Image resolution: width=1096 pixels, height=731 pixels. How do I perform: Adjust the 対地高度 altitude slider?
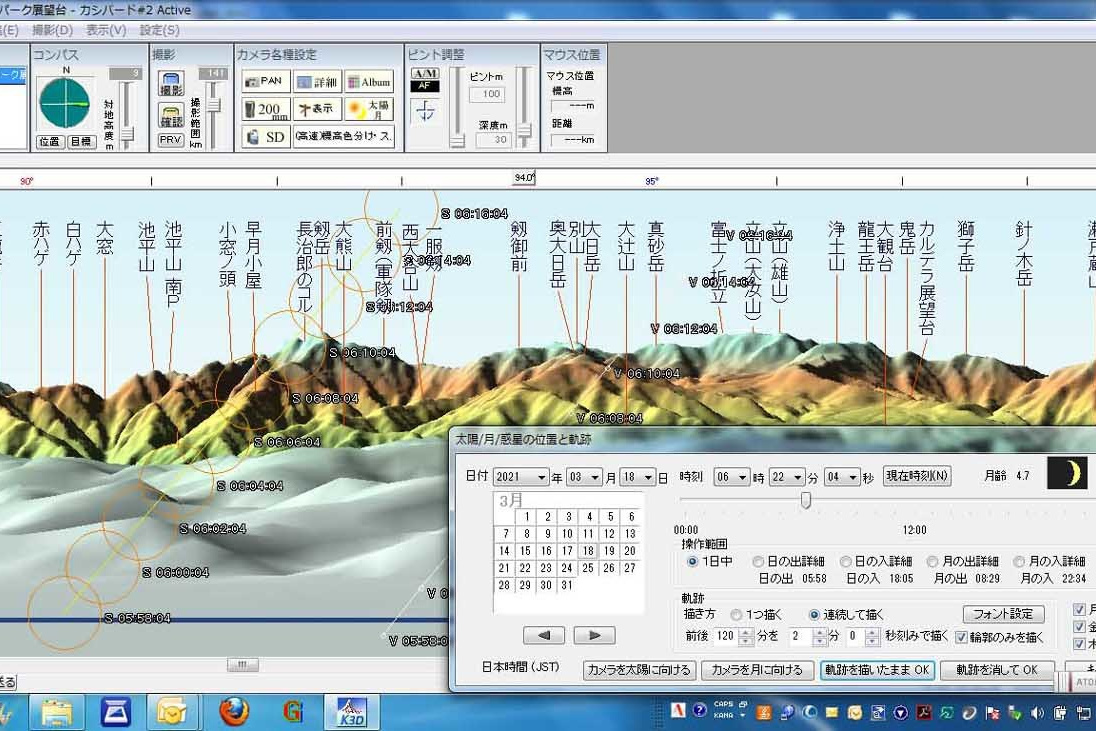[x=127, y=133]
